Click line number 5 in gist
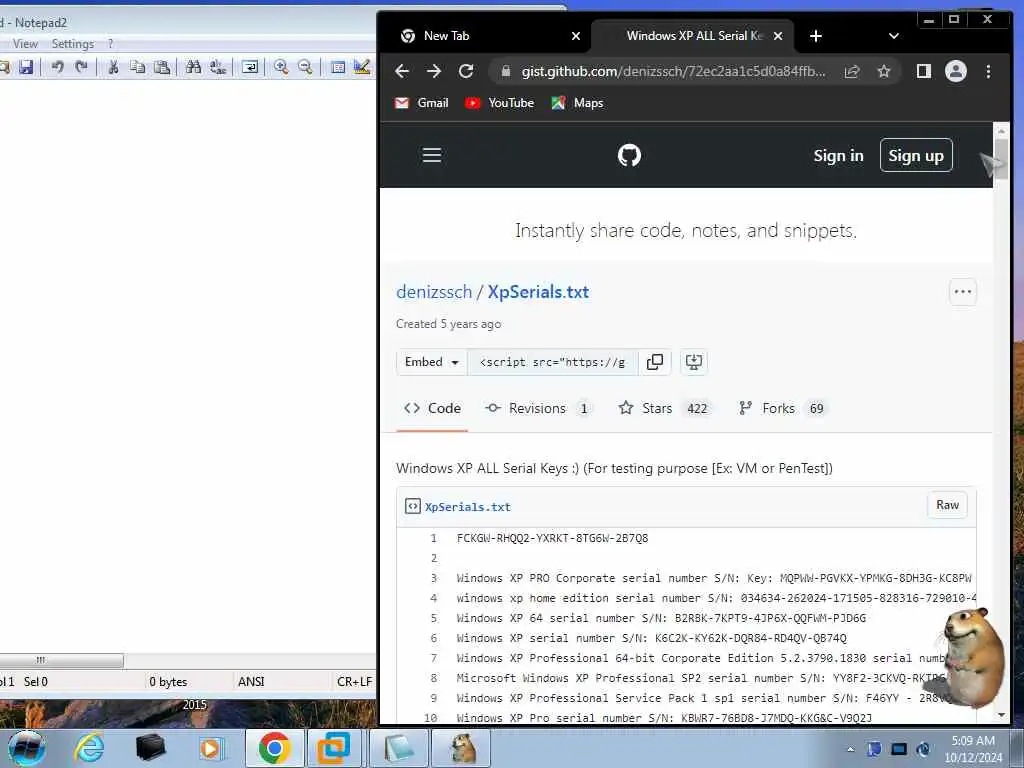Image resolution: width=1024 pixels, height=768 pixels. (434, 618)
